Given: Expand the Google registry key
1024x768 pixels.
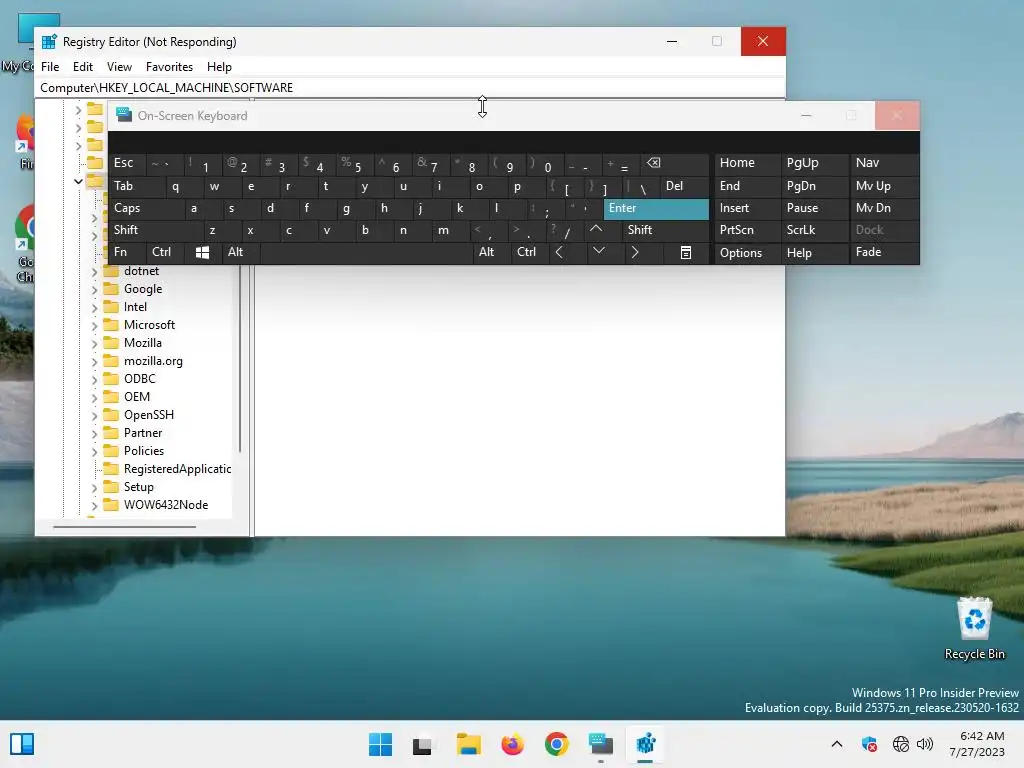Looking at the screenshot, I should pyautogui.click(x=94, y=289).
